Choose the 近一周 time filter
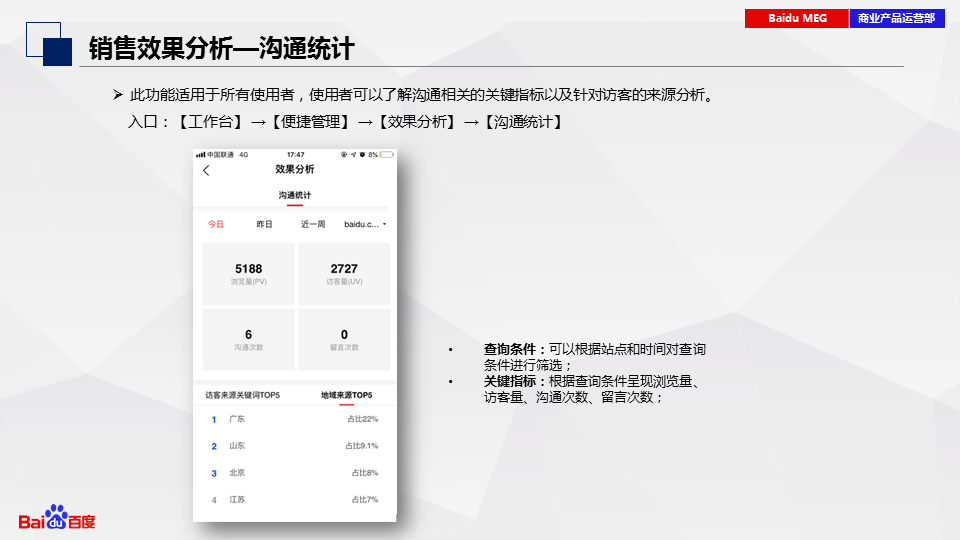 313,224
